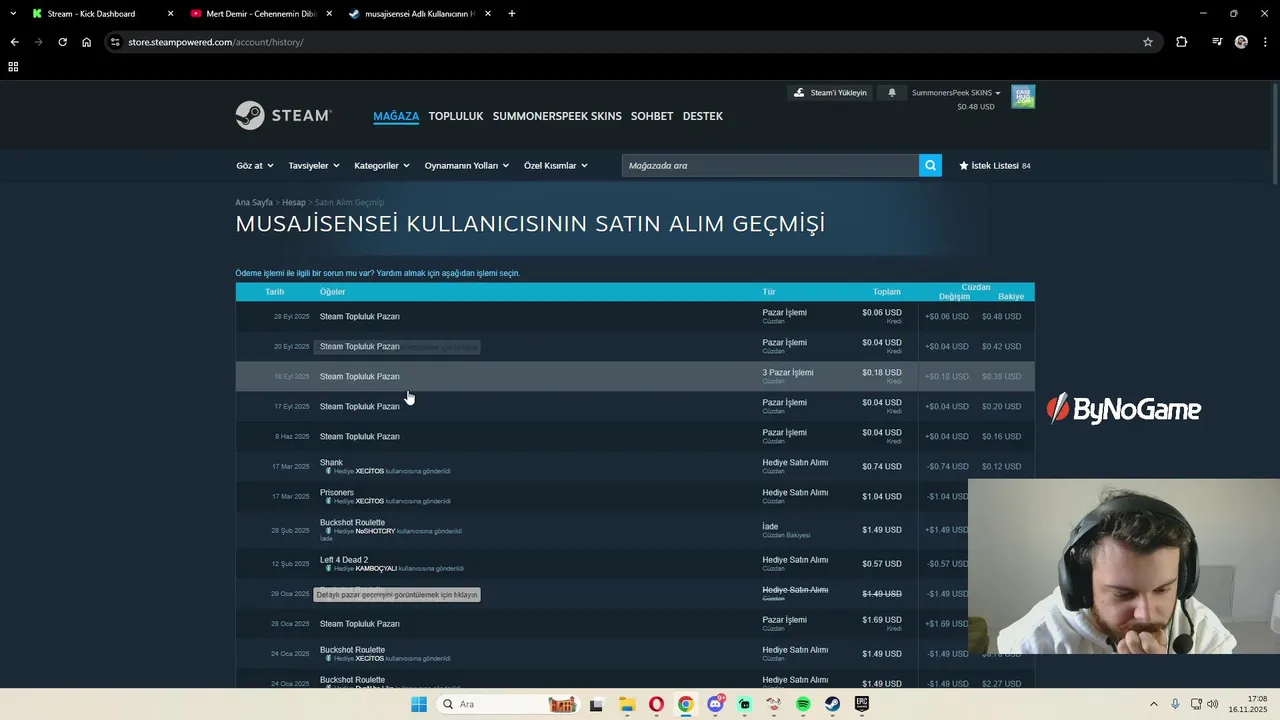Open the notification bell
The height and width of the screenshot is (720, 1280).
(892, 93)
